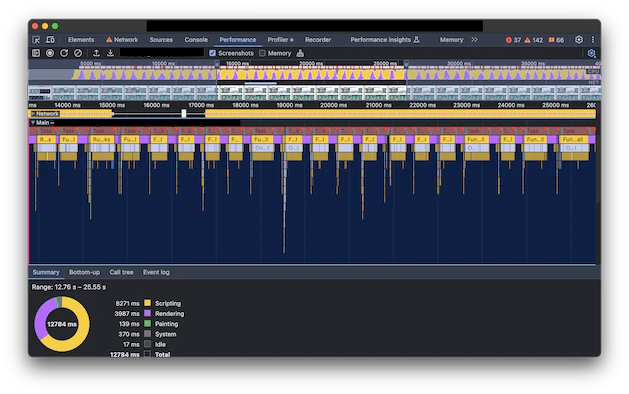Screen dimensions: 629x394
Task: Save the profile using the download icon
Action: pyautogui.click(x=110, y=53)
